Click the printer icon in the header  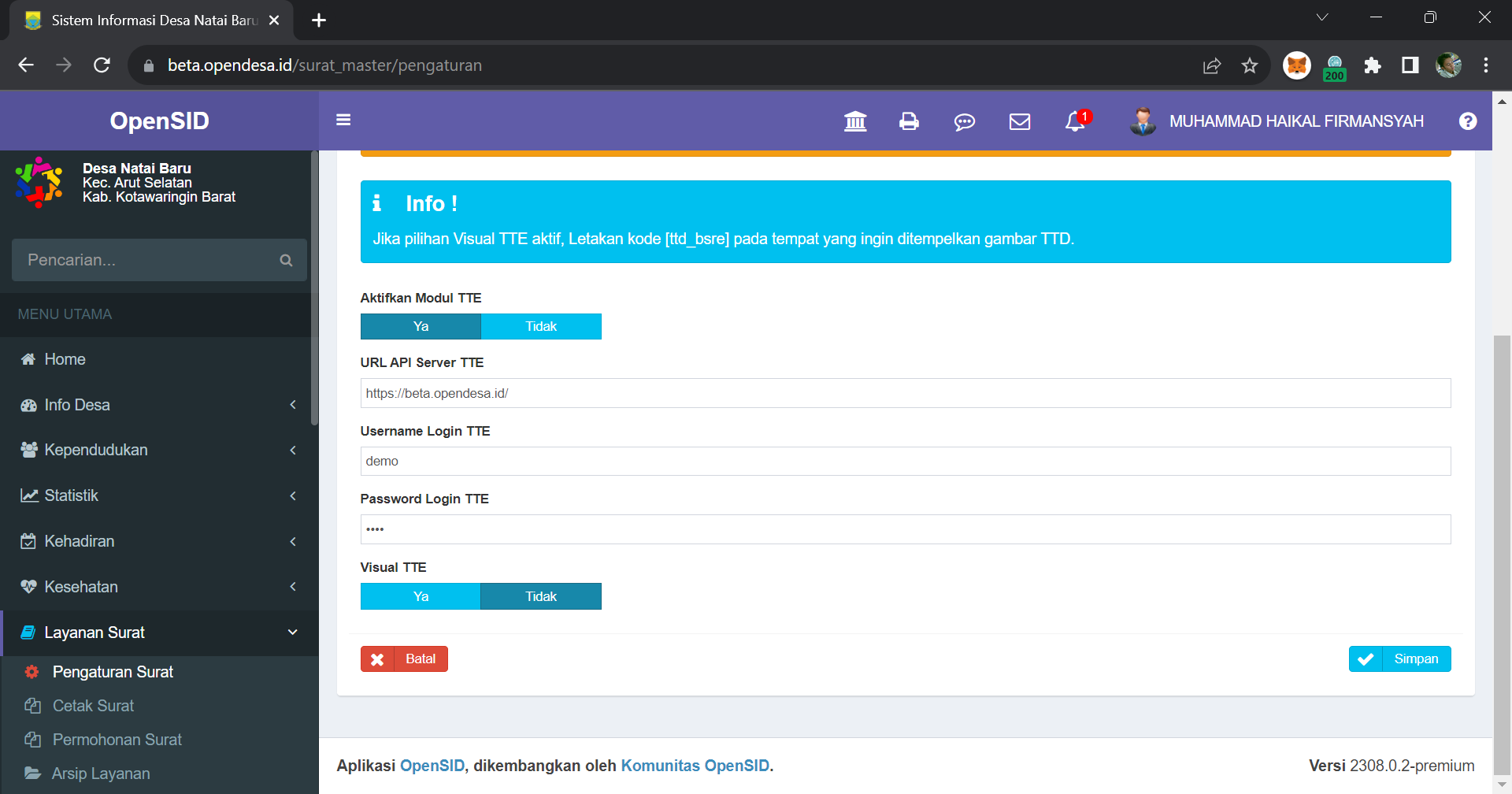(909, 122)
